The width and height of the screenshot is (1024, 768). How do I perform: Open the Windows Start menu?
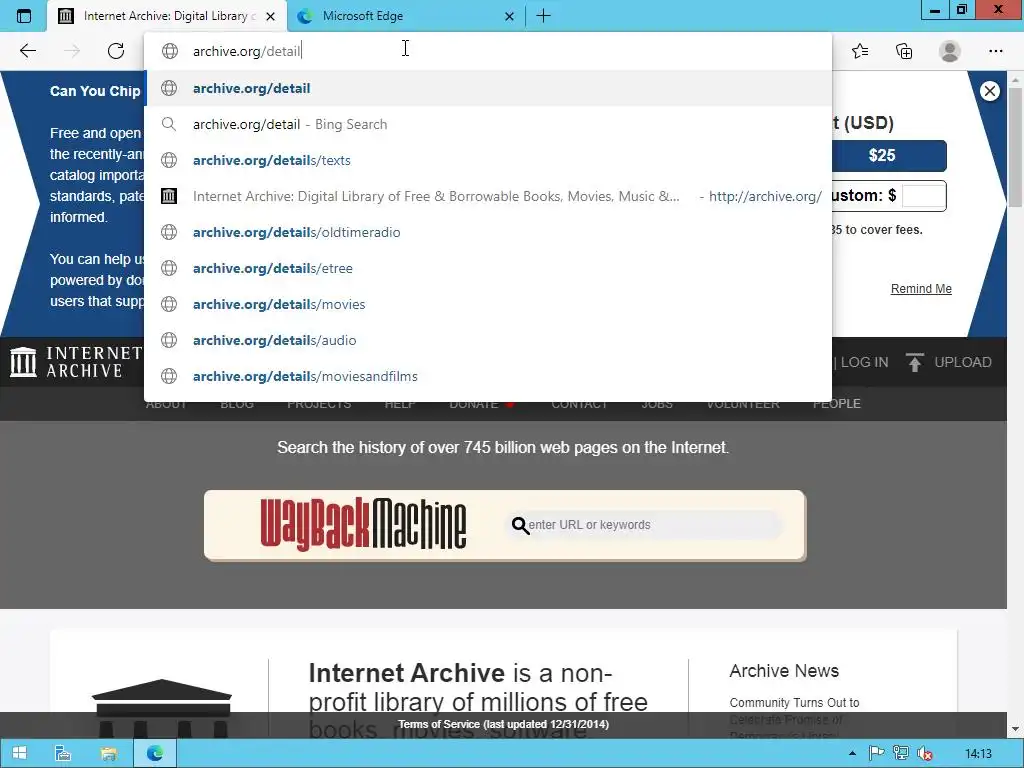[x=20, y=754]
